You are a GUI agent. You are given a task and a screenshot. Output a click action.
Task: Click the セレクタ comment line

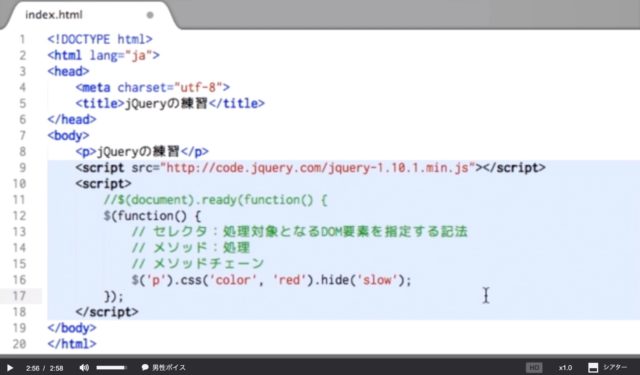(300, 232)
